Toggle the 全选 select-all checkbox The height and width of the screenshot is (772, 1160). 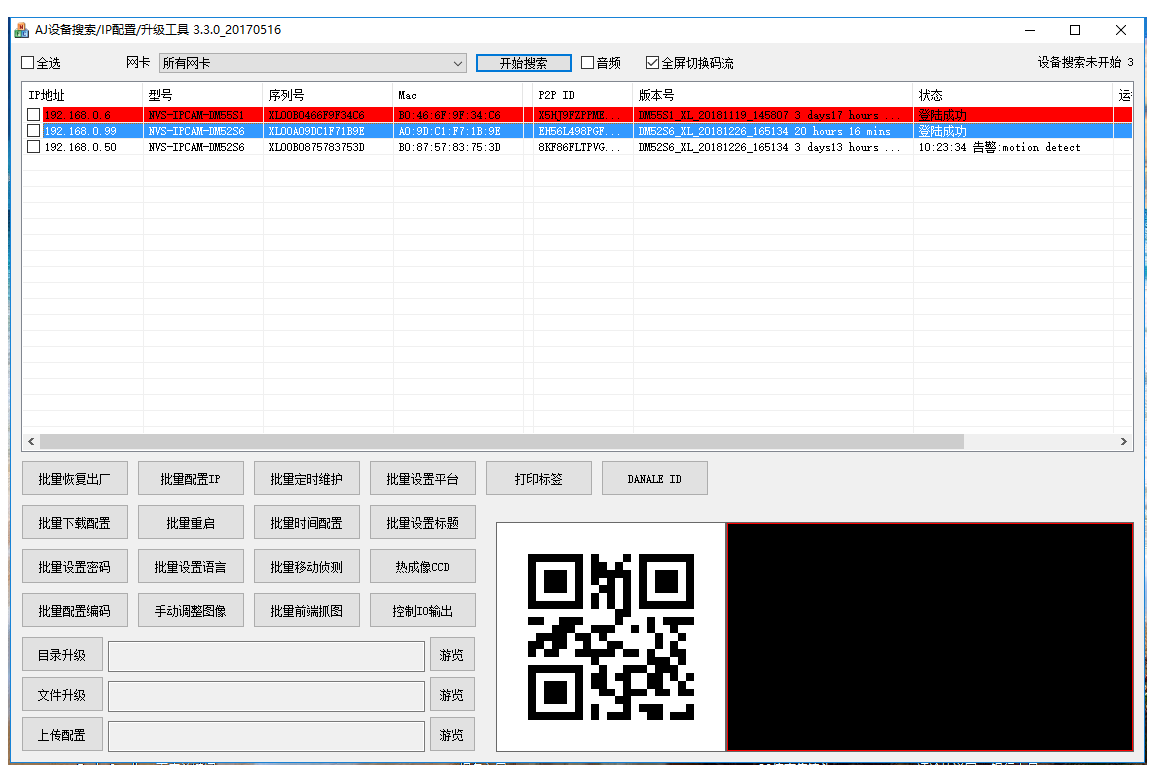tap(28, 63)
